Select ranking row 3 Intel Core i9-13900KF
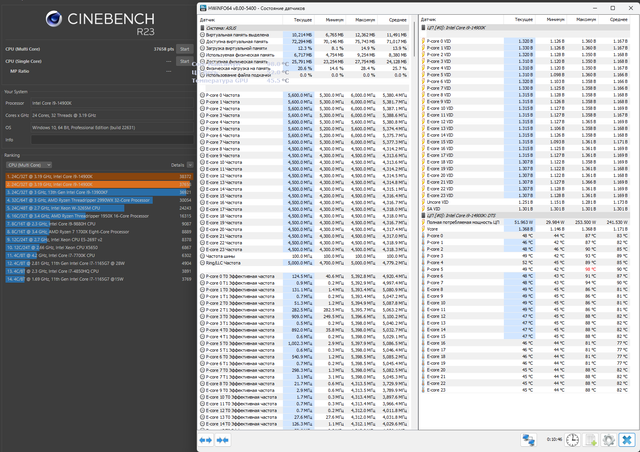This screenshot has height=452, width=640. point(99,192)
